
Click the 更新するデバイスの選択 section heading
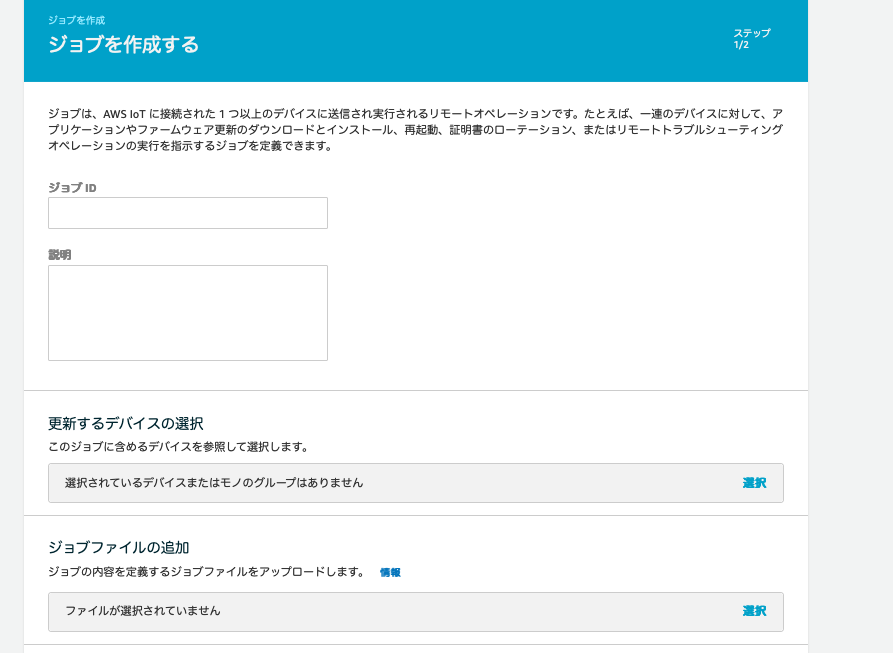pyautogui.click(x=125, y=423)
